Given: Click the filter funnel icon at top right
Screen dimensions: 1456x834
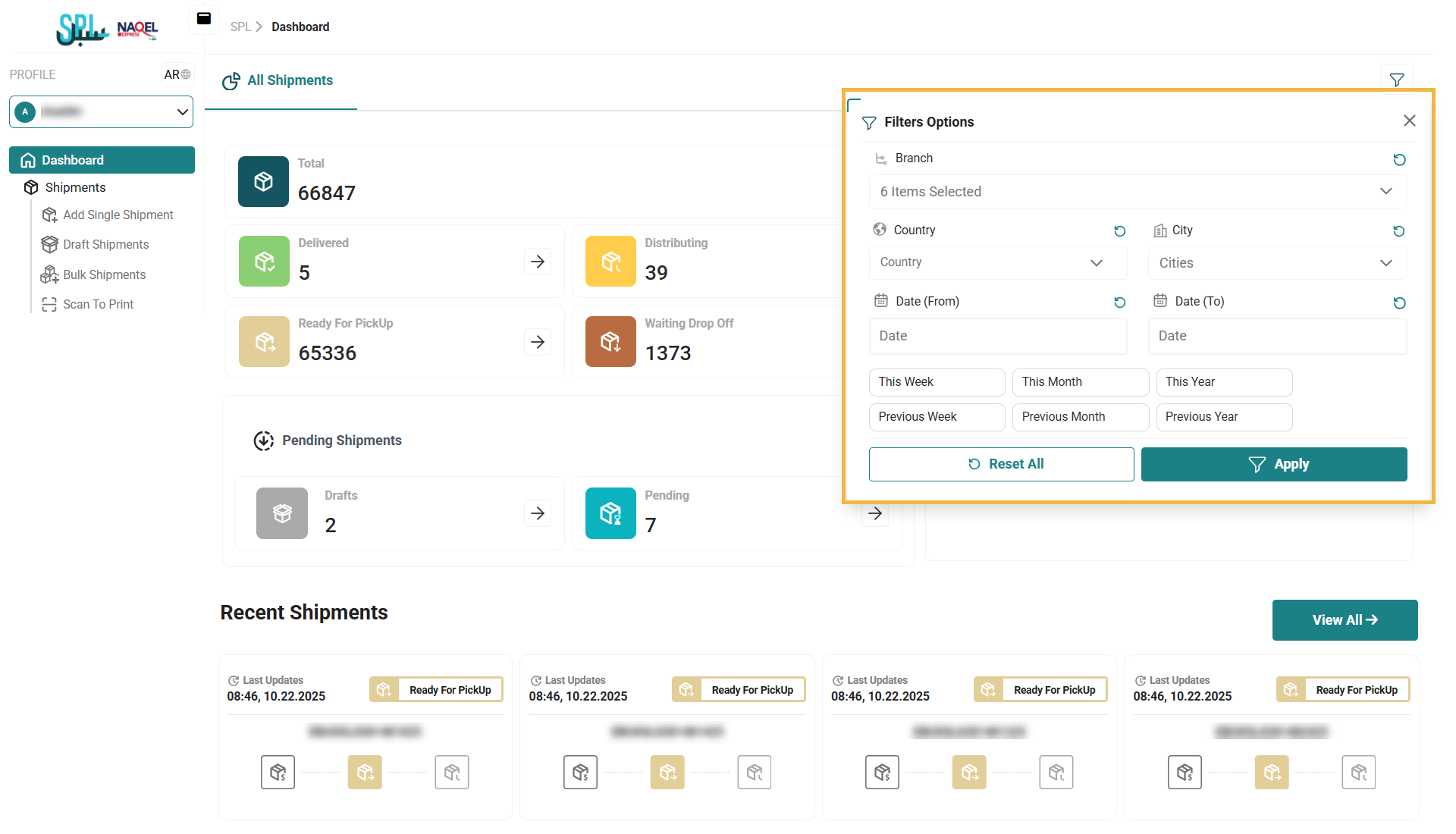Looking at the screenshot, I should 1396,80.
